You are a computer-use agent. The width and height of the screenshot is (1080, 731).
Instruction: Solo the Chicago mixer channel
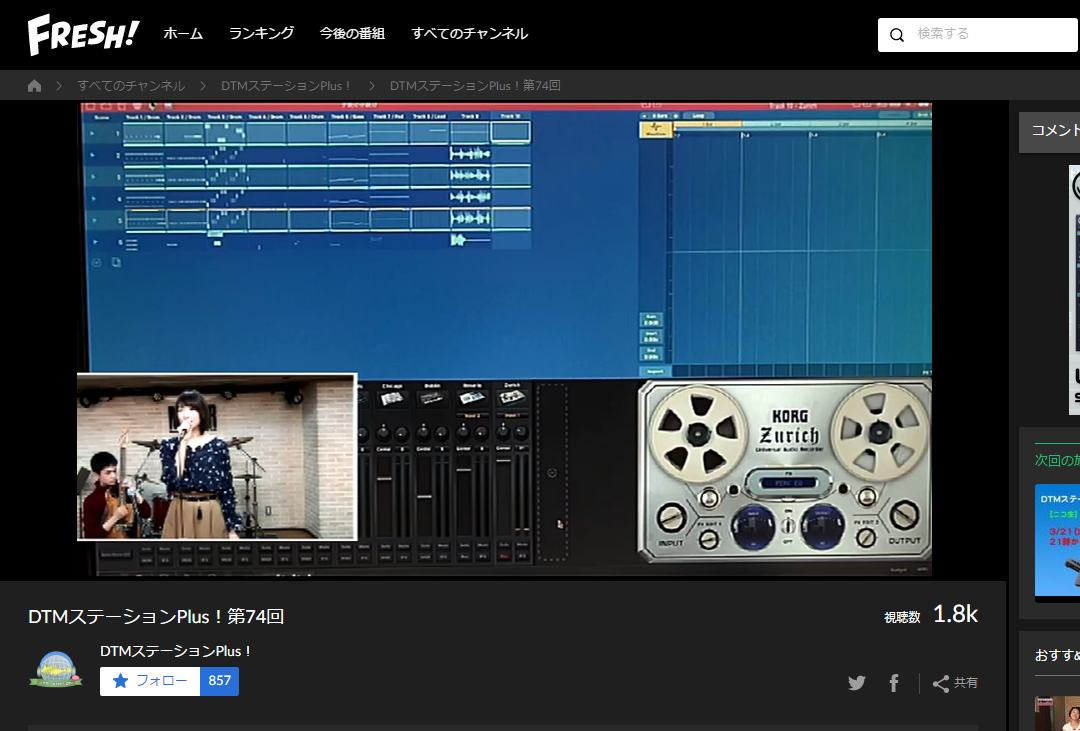pos(386,547)
